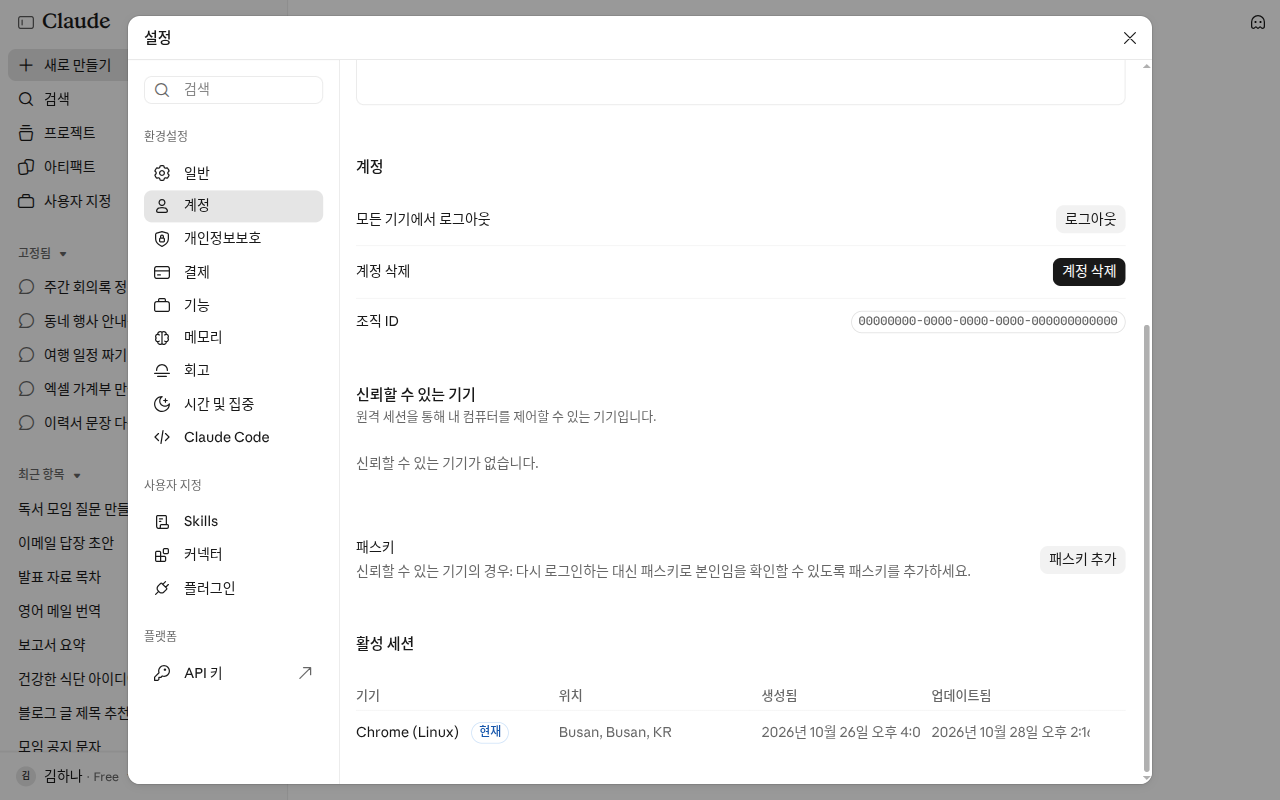Click the settings 검색 input field

233,90
